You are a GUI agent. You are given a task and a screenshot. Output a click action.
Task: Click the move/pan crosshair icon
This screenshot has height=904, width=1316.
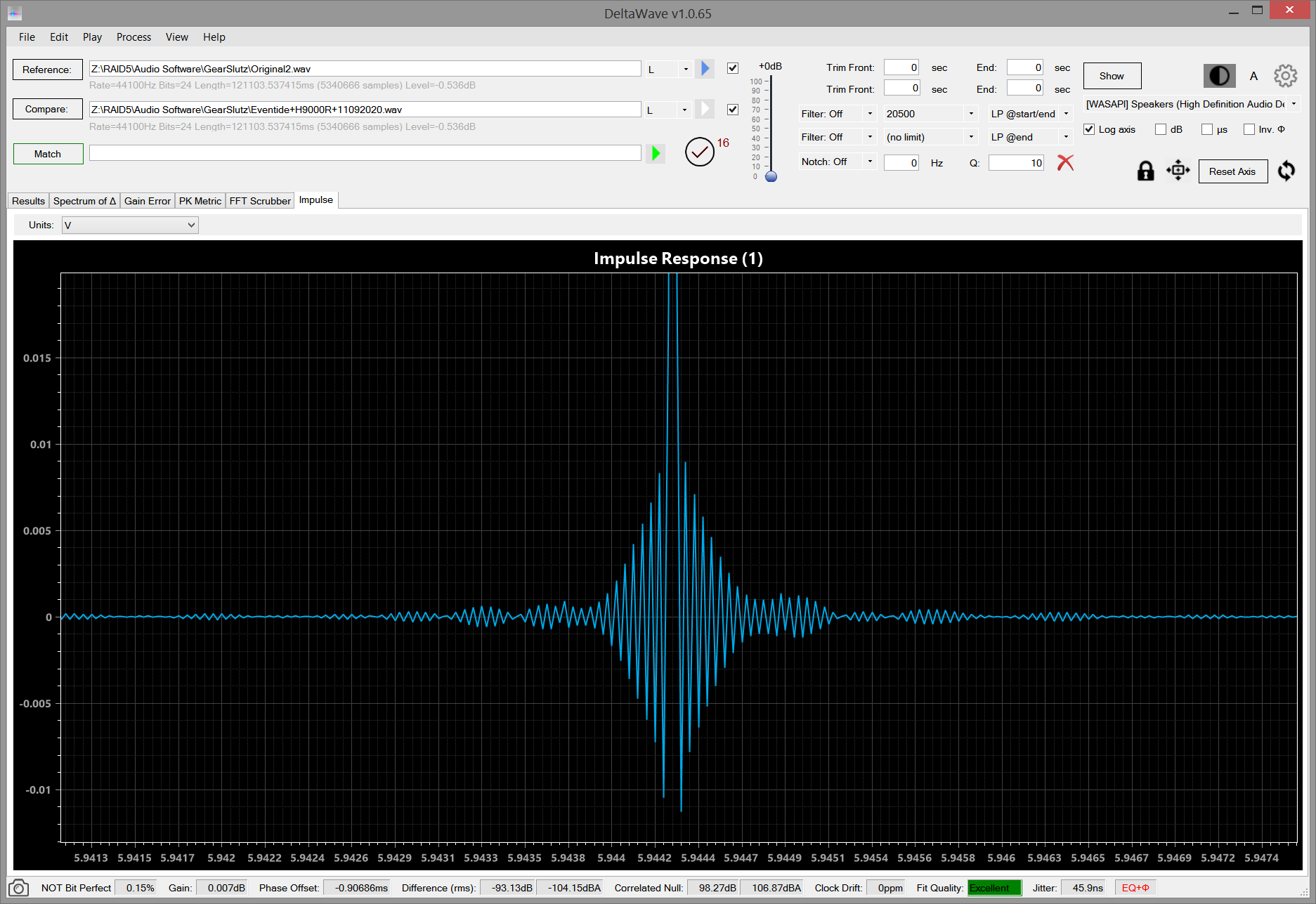click(x=1178, y=170)
